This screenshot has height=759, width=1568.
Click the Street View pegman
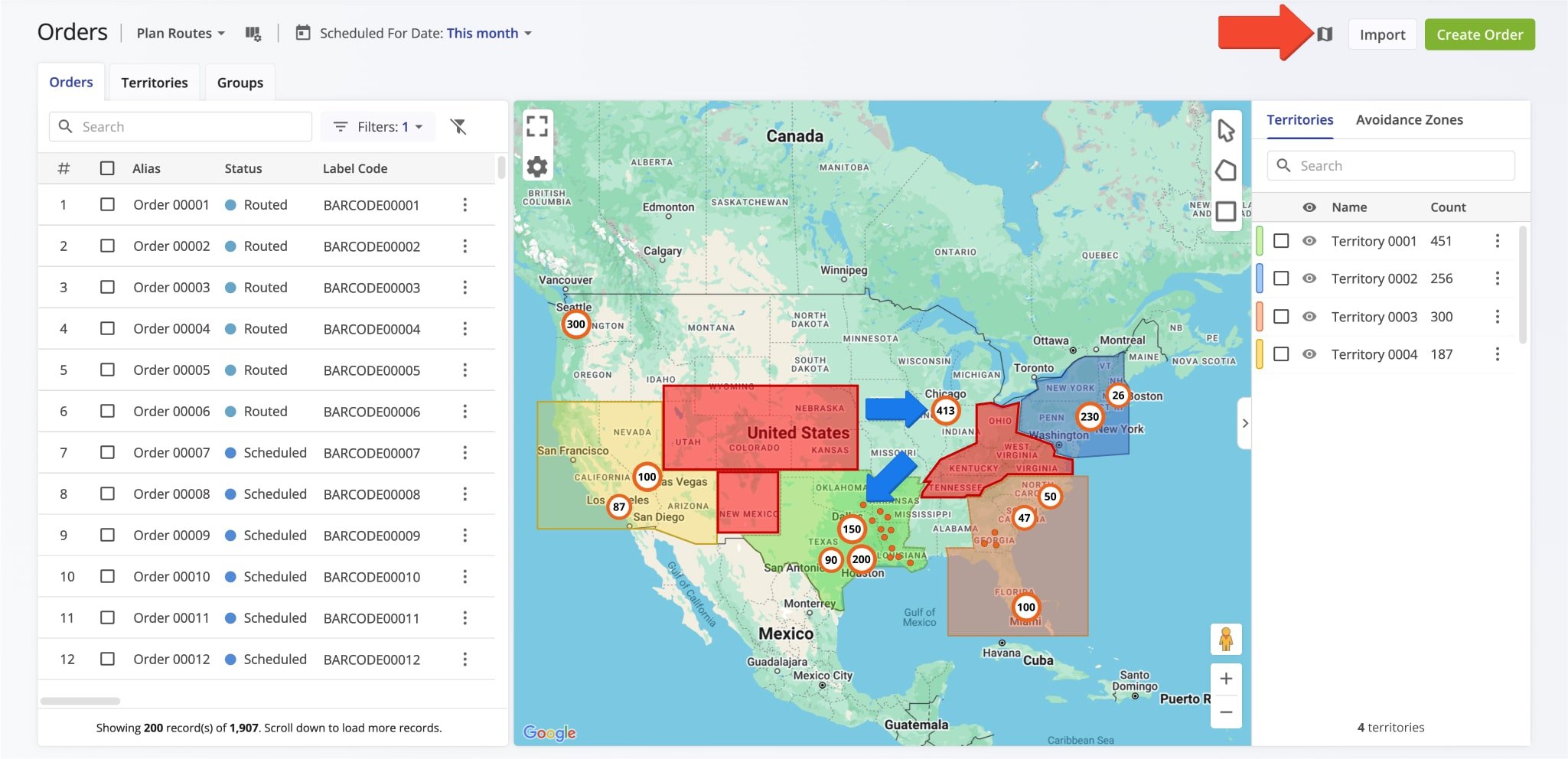click(1226, 639)
